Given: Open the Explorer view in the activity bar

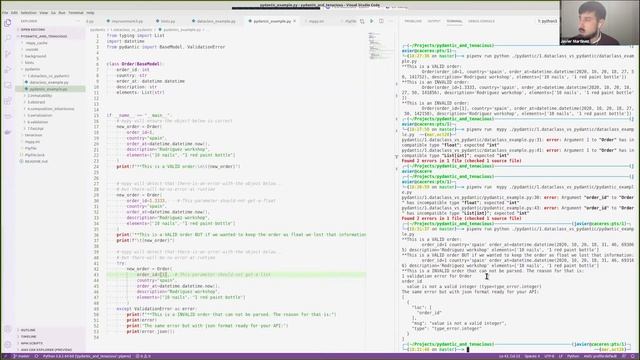Looking at the screenshot, I should tap(8, 23).
